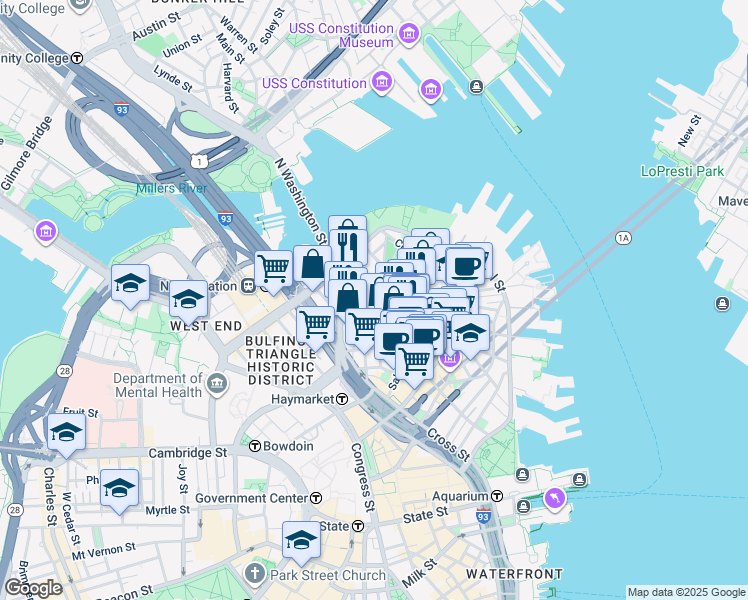The width and height of the screenshot is (748, 600).
Task: Select the Park Street Church cross marker
Action: 255,574
